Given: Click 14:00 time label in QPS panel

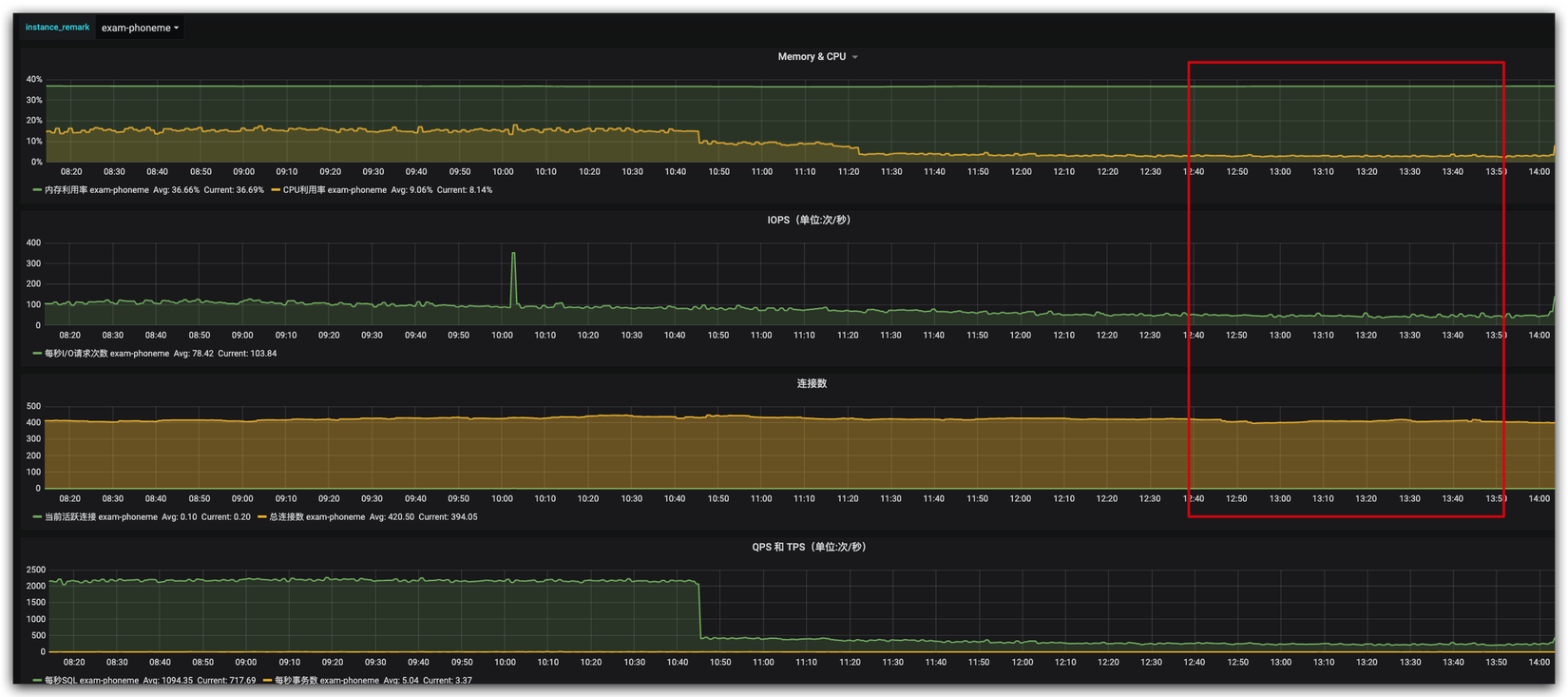Looking at the screenshot, I should coord(1539,663).
